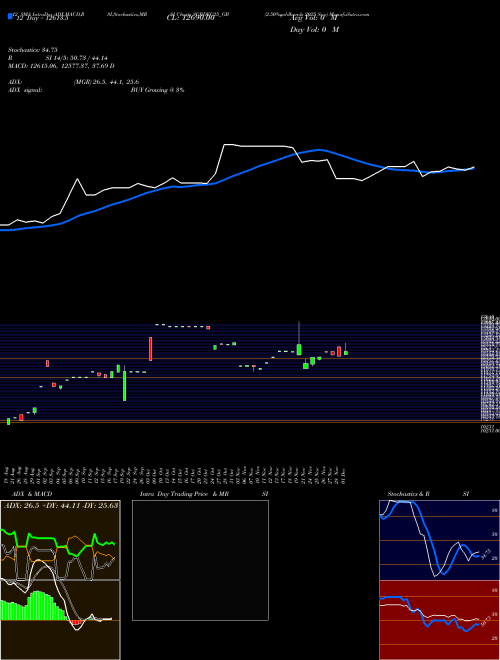Open the empty intraday trading price chart box
This screenshot has width=500, height=660.
click(x=200, y=560)
